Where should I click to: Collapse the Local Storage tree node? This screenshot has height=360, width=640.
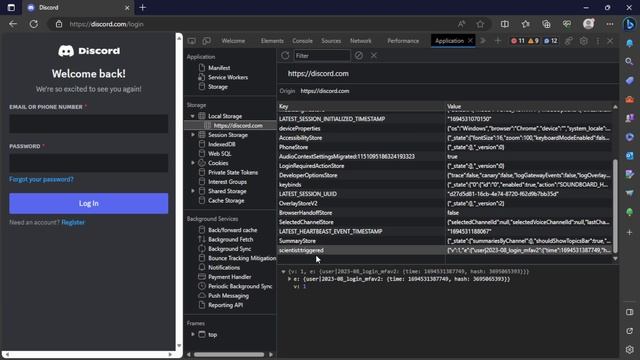[x=193, y=116]
